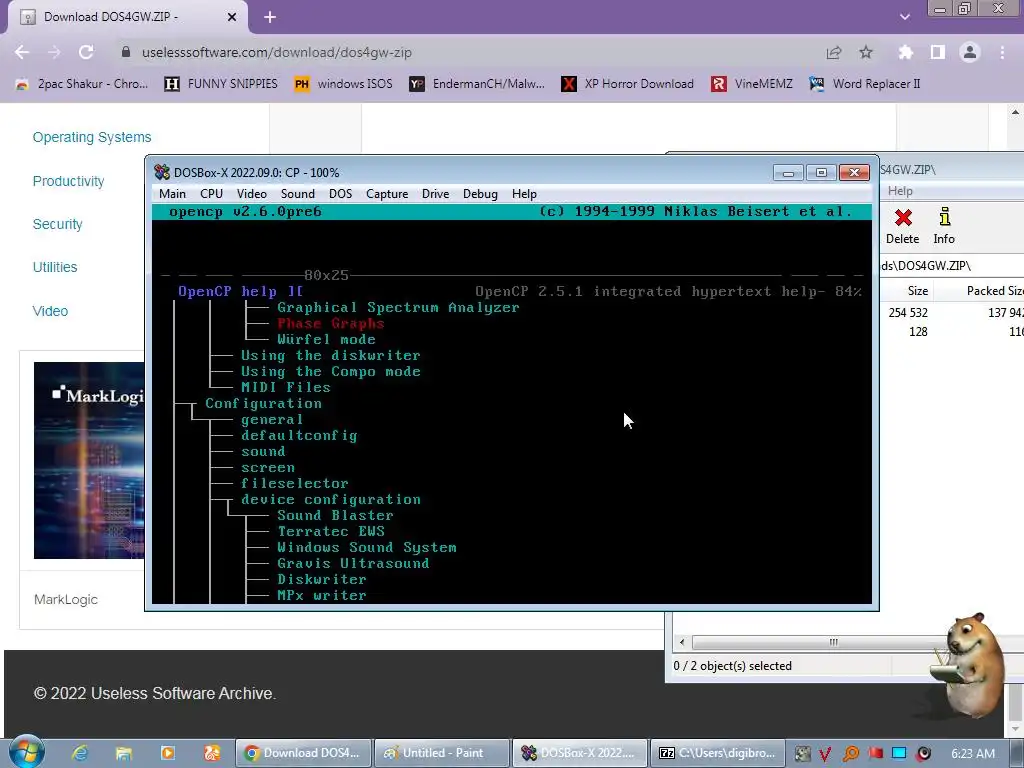Click Size column header in 7-Zip
The width and height of the screenshot is (1024, 768).
point(918,291)
